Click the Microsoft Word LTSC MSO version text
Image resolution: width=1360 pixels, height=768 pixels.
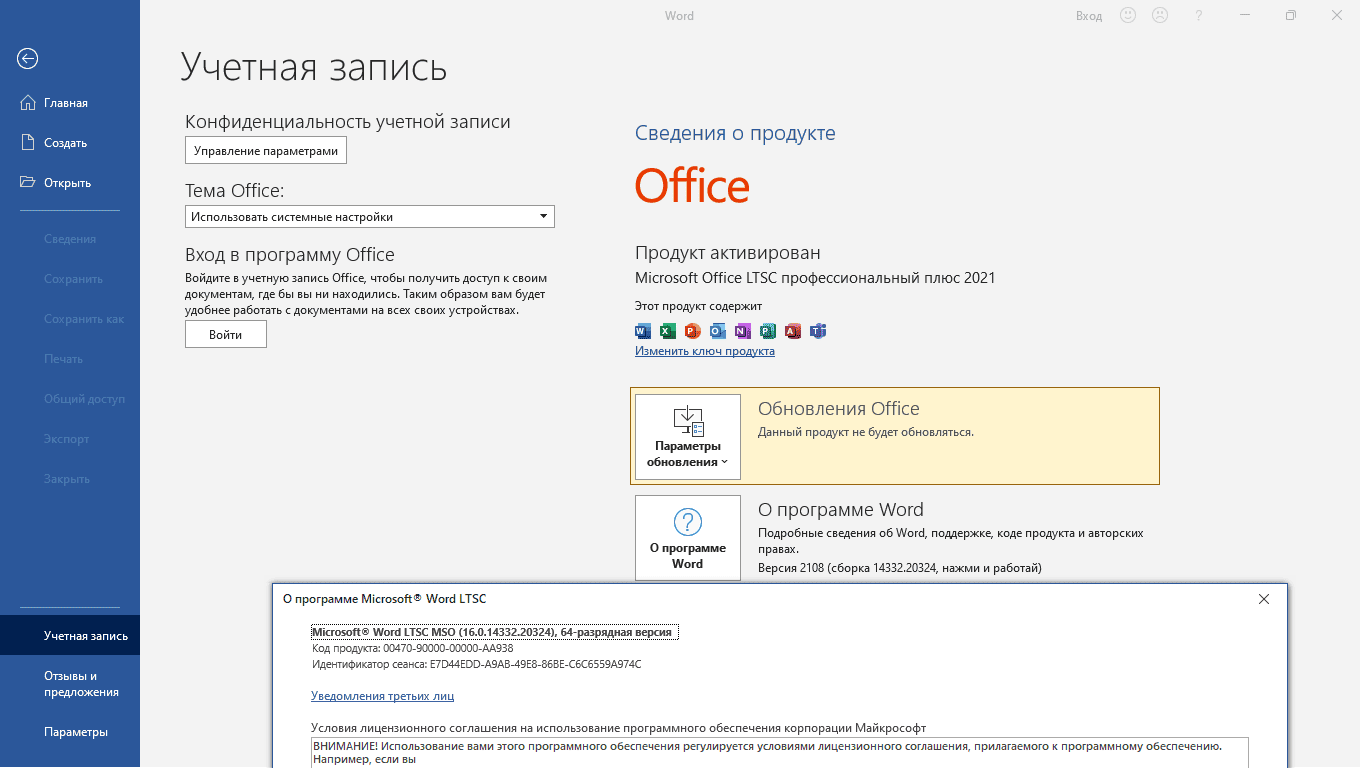coord(497,632)
